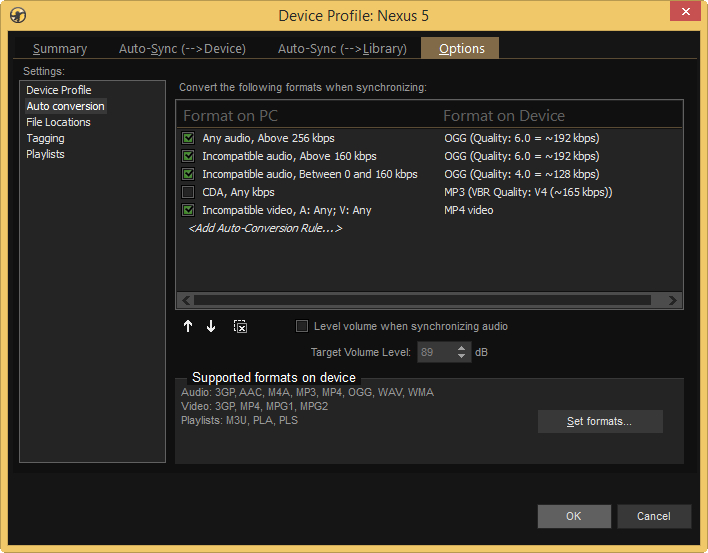
Task: Select Tagging in Settings list
Action: point(45,138)
